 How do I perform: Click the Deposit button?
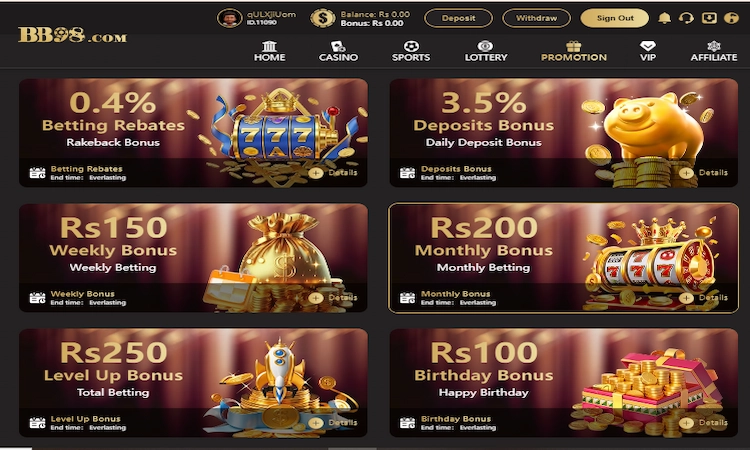[458, 18]
